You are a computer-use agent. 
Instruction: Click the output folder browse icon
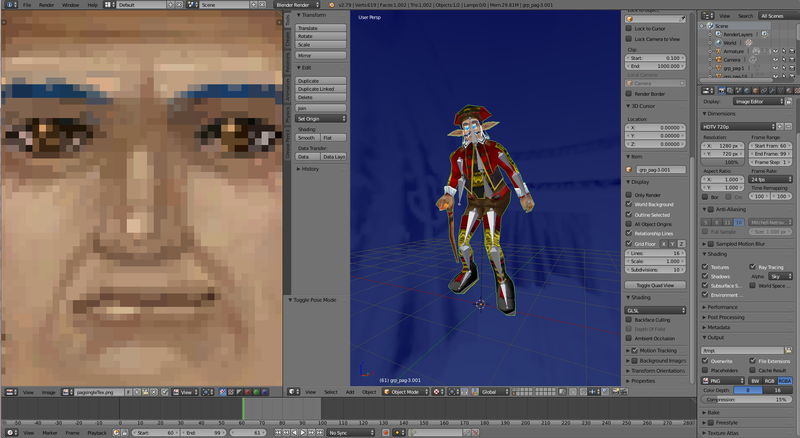pyautogui.click(x=788, y=351)
